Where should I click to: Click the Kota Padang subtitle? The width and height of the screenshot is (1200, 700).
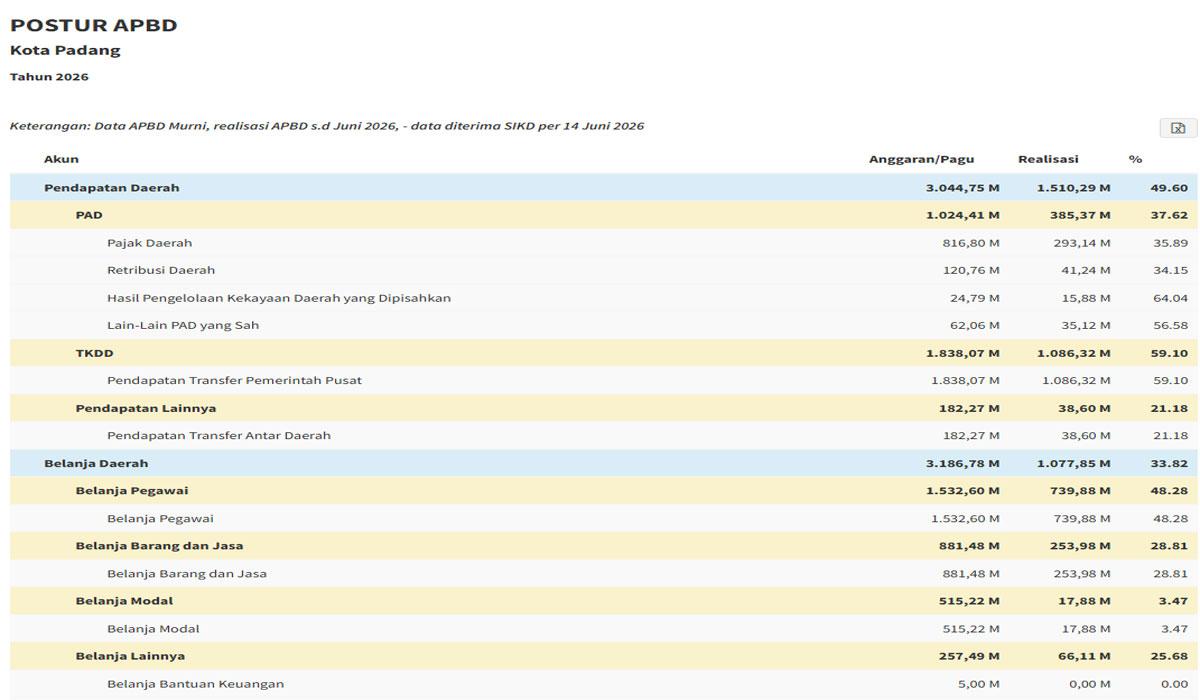(x=65, y=50)
